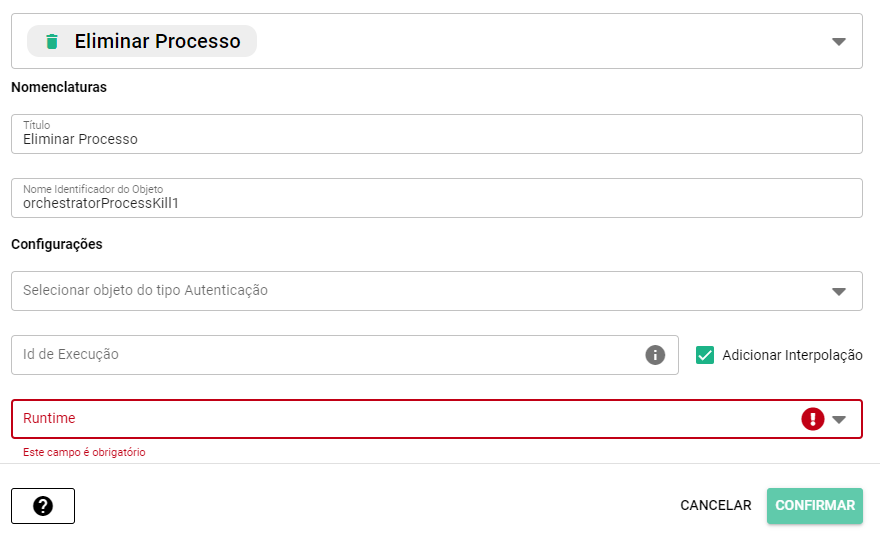Click the Nomenclaturas section heading
This screenshot has height=540, width=880.
(x=59, y=87)
